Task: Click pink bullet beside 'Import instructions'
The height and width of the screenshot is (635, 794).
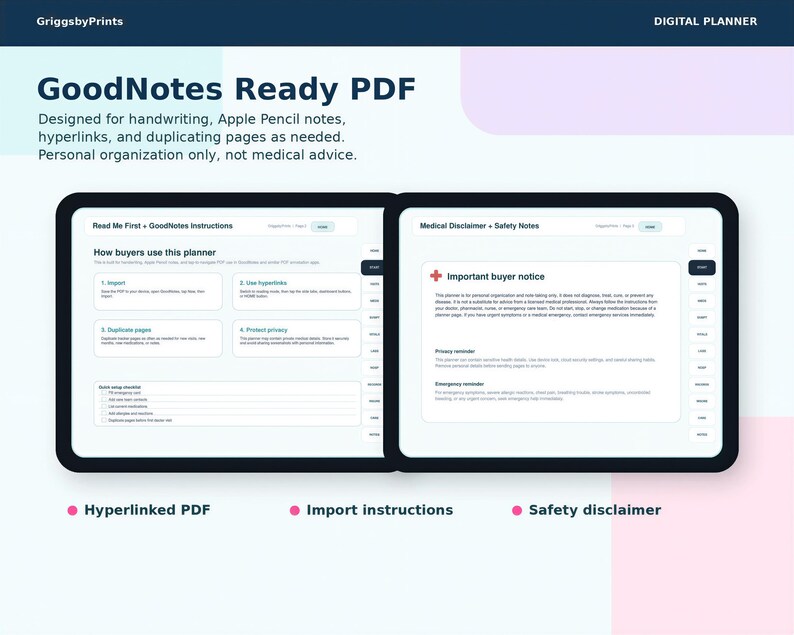Action: pyautogui.click(x=295, y=510)
